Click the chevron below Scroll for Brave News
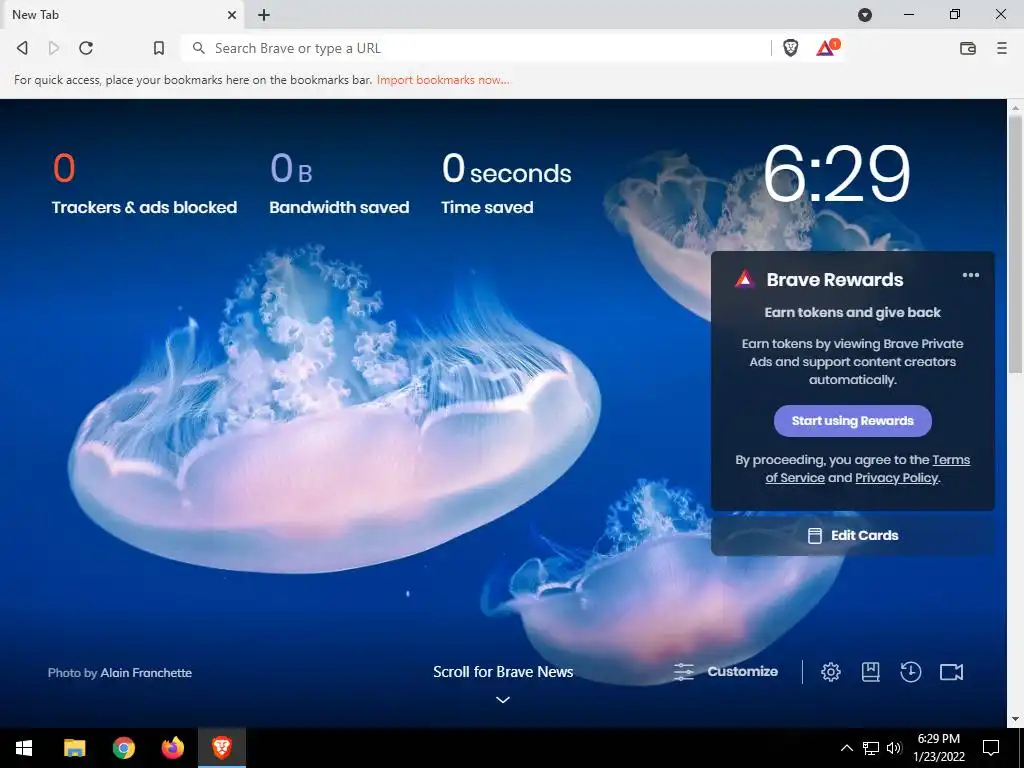Screen dimensions: 1024x768 [502, 699]
